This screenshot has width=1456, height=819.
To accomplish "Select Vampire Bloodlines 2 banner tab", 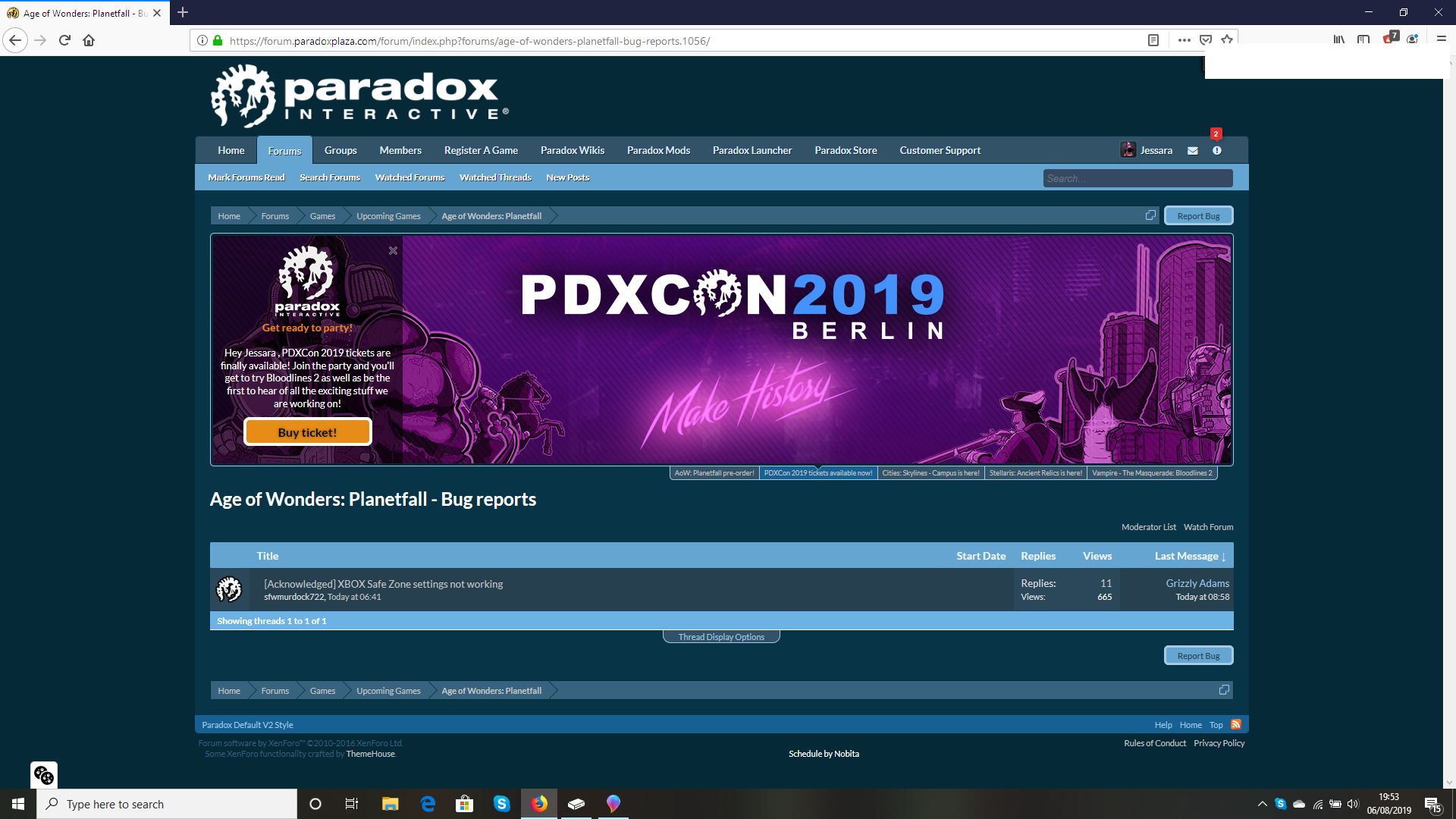I will (x=1152, y=473).
